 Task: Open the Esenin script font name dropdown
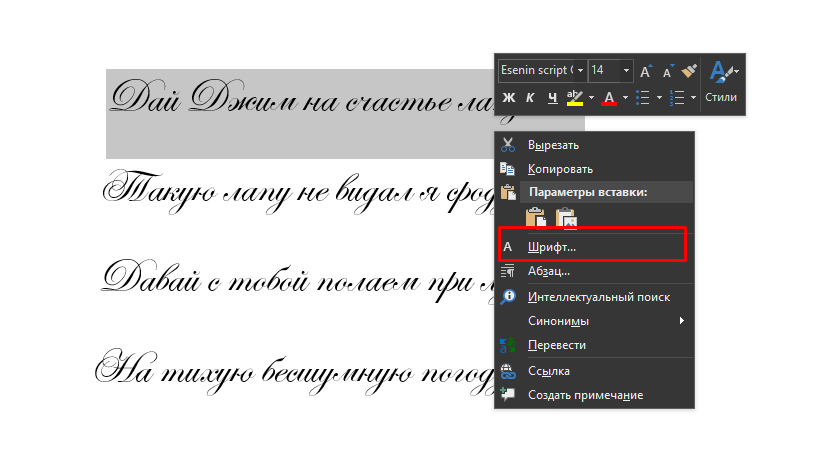coord(579,71)
